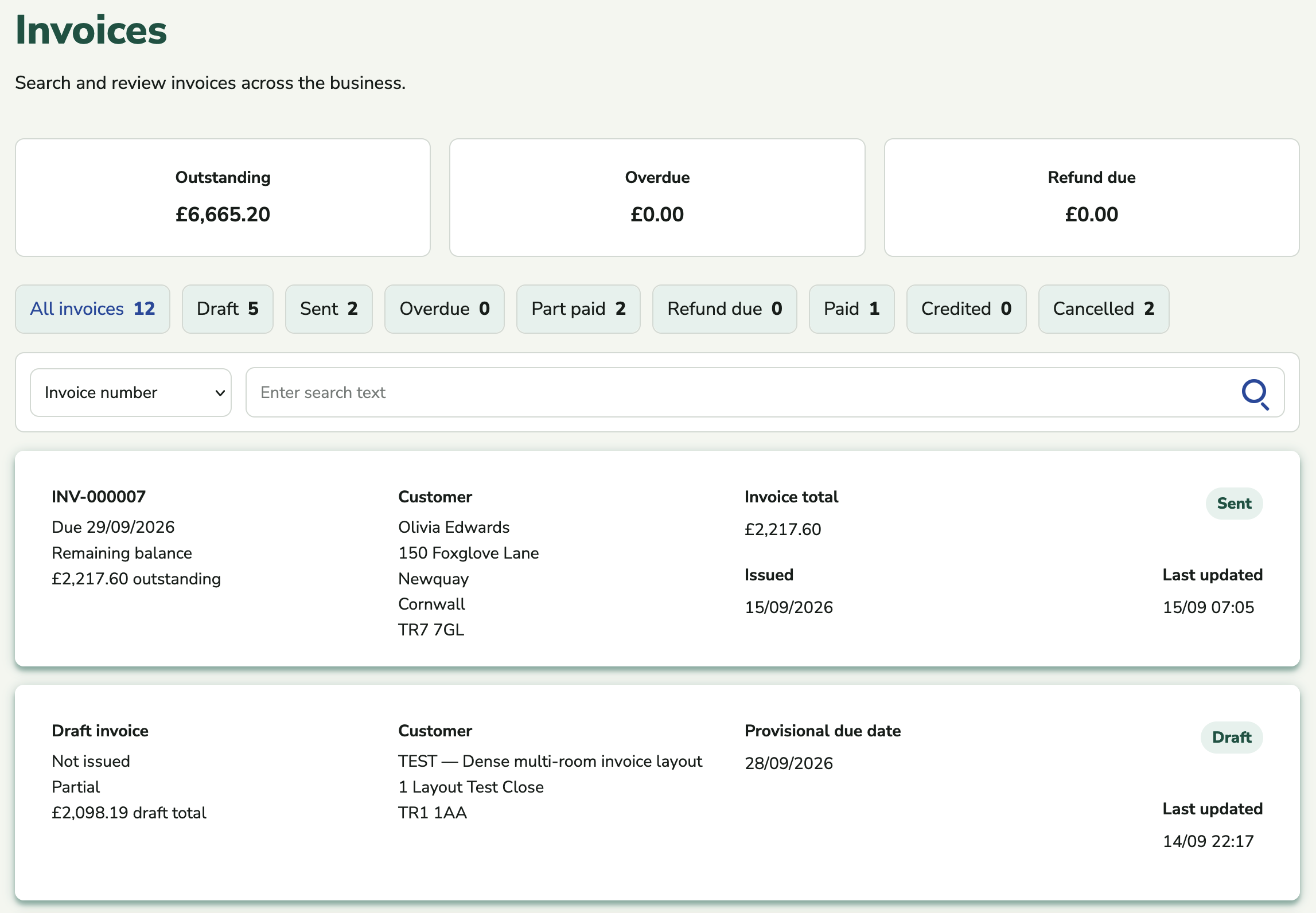Select the All invoices tab
This screenshot has width=1316, height=913.
click(92, 309)
